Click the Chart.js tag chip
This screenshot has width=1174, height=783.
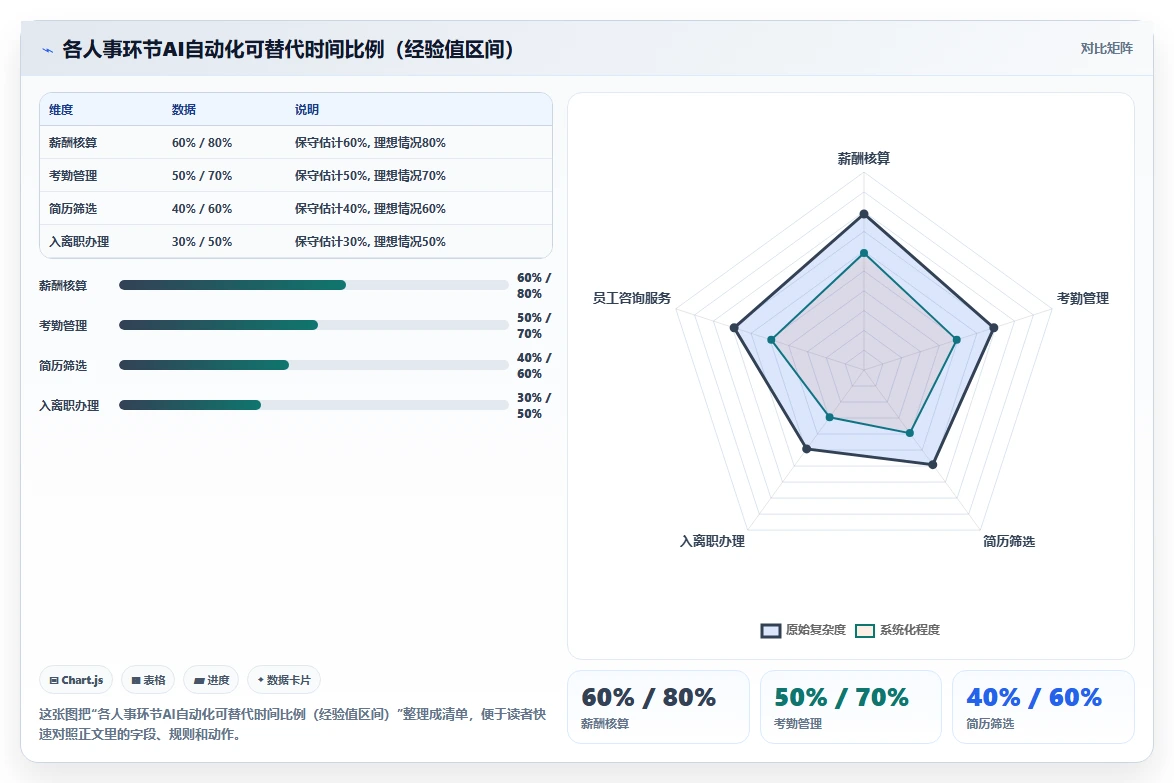76,680
